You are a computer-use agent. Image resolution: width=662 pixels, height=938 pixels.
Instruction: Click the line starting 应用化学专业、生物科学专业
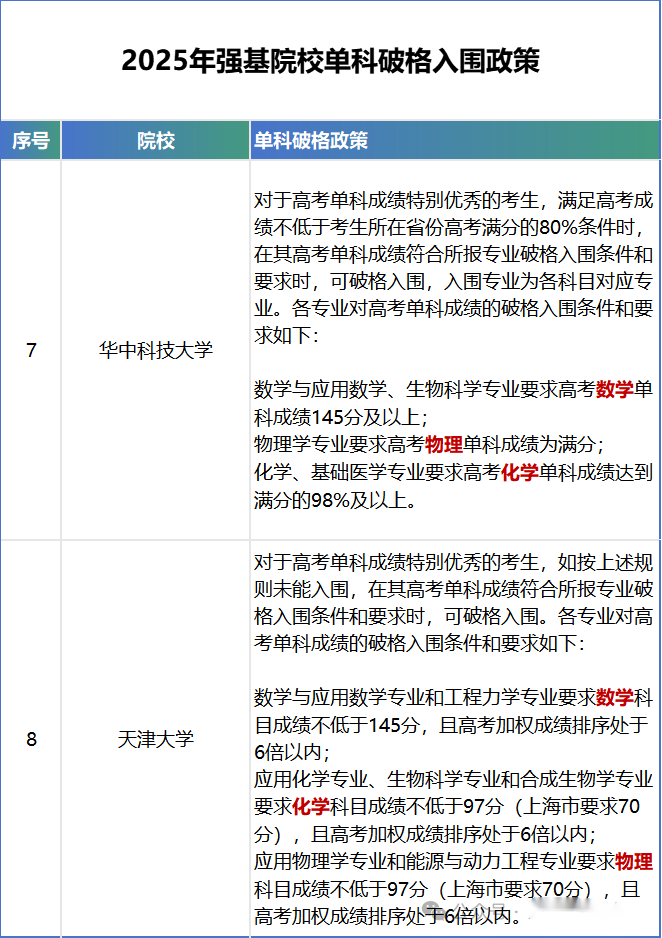coord(453,779)
